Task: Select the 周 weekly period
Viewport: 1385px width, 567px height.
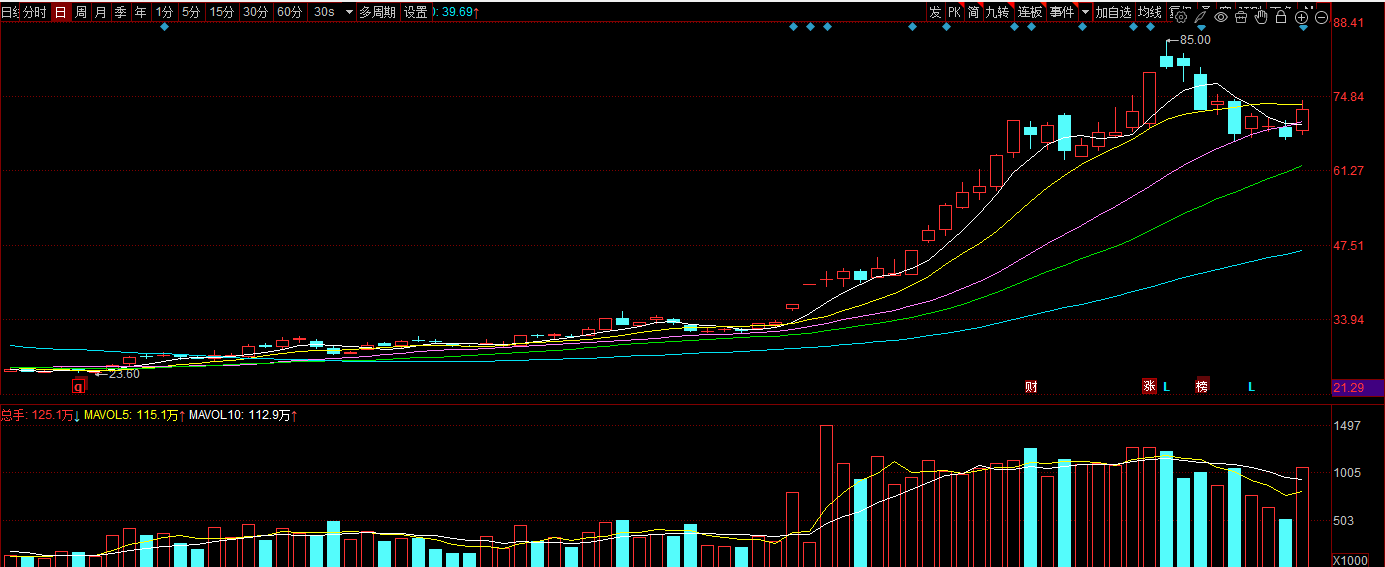Action: tap(80, 12)
